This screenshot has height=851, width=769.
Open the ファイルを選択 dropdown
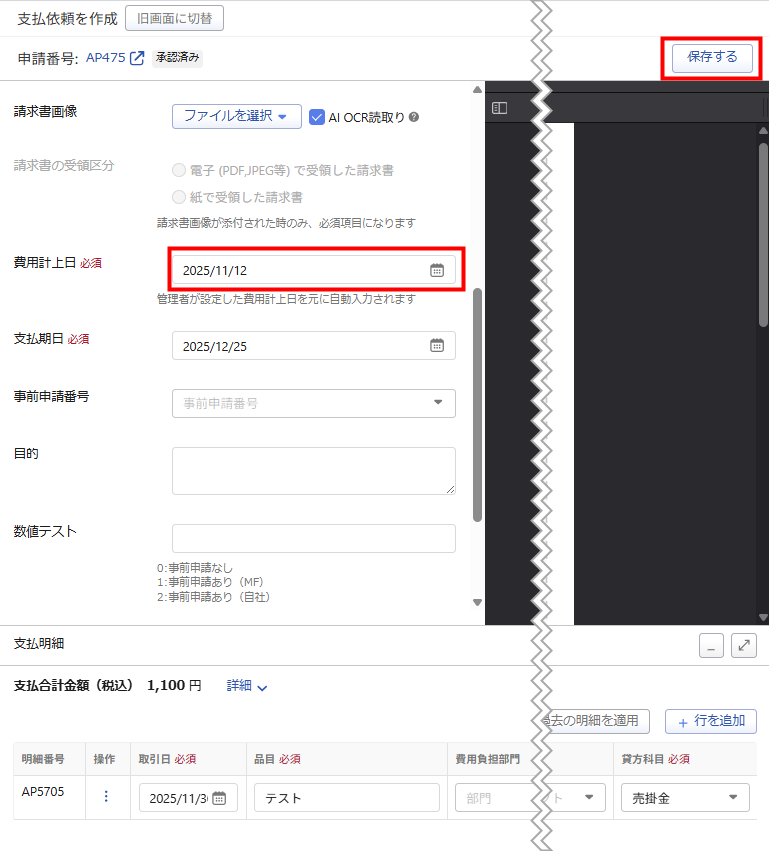236,116
